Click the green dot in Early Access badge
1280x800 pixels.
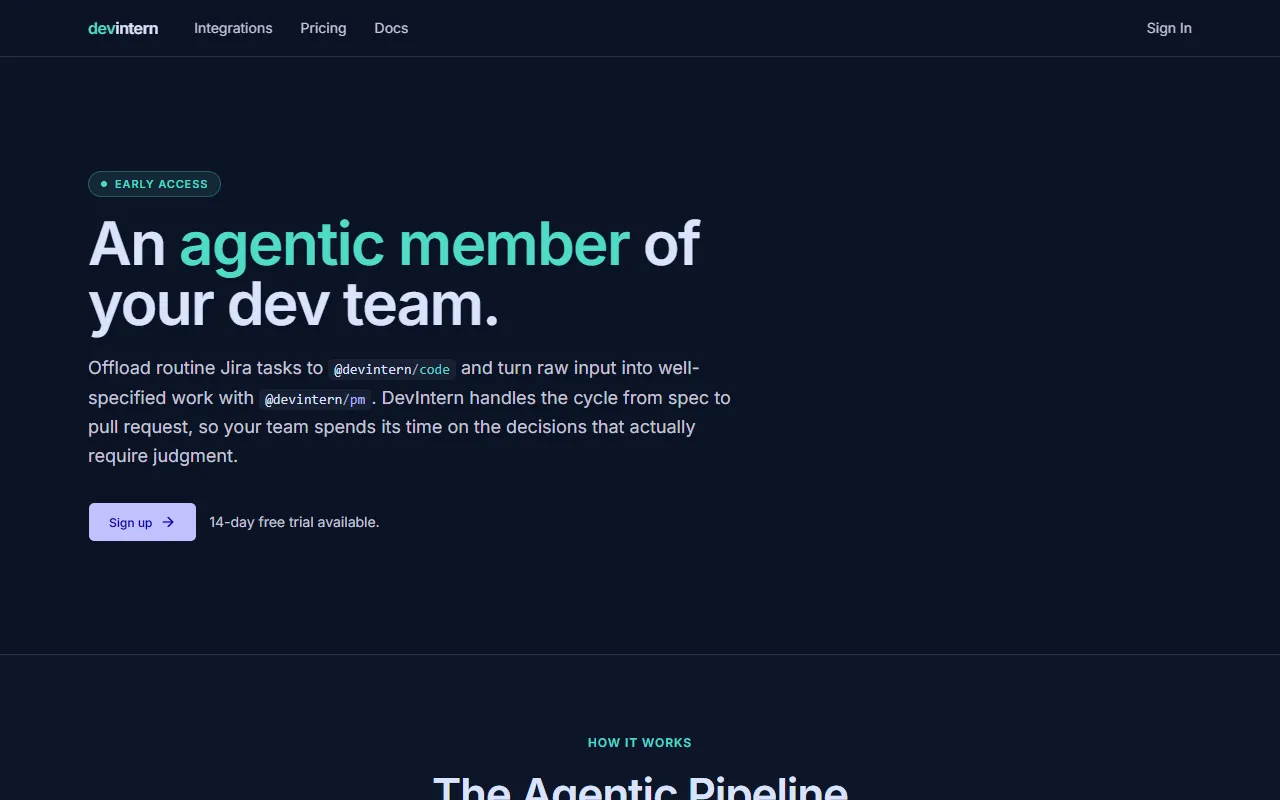[x=104, y=184]
